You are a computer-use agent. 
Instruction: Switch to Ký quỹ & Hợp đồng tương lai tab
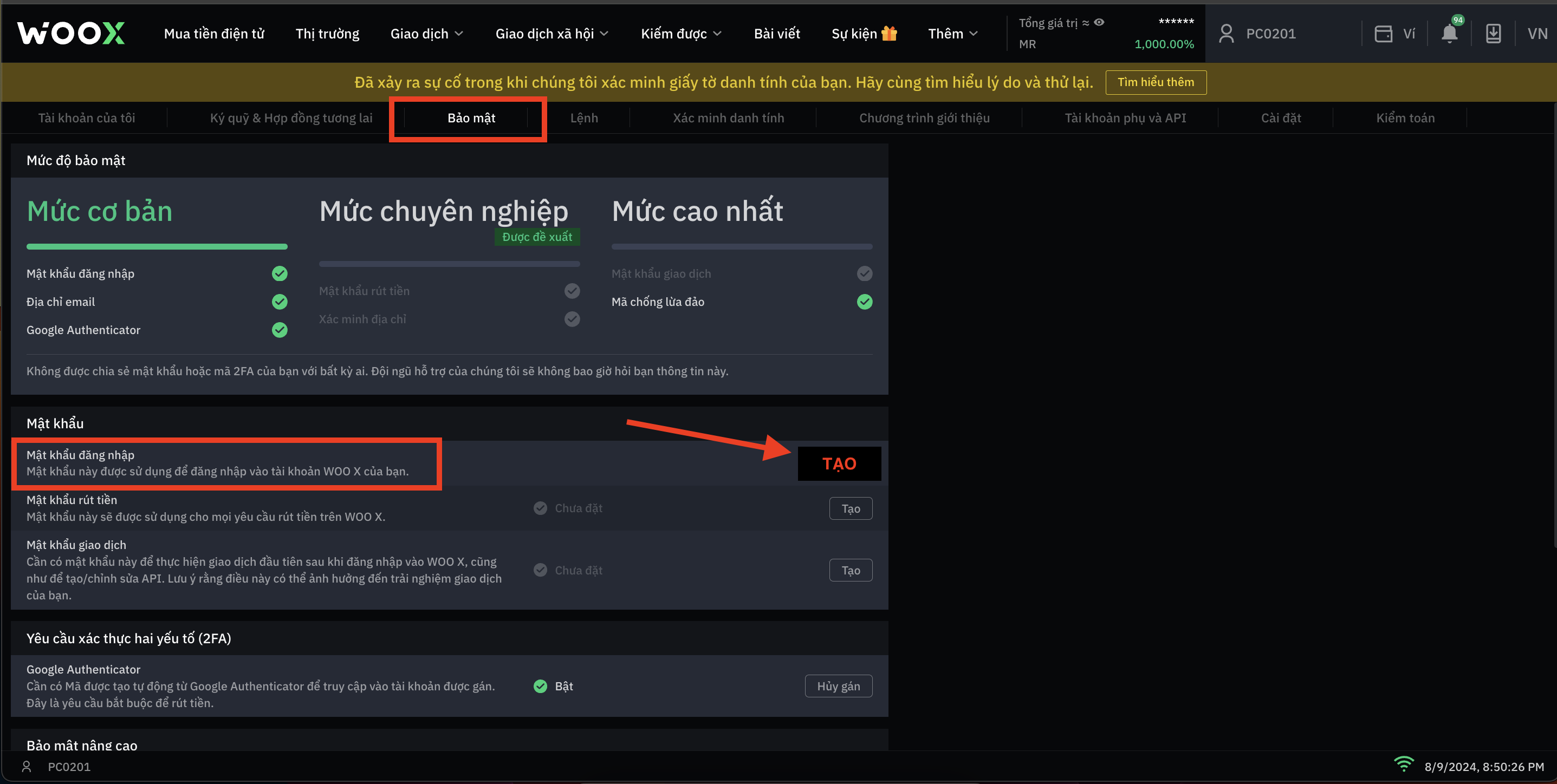[x=291, y=118]
